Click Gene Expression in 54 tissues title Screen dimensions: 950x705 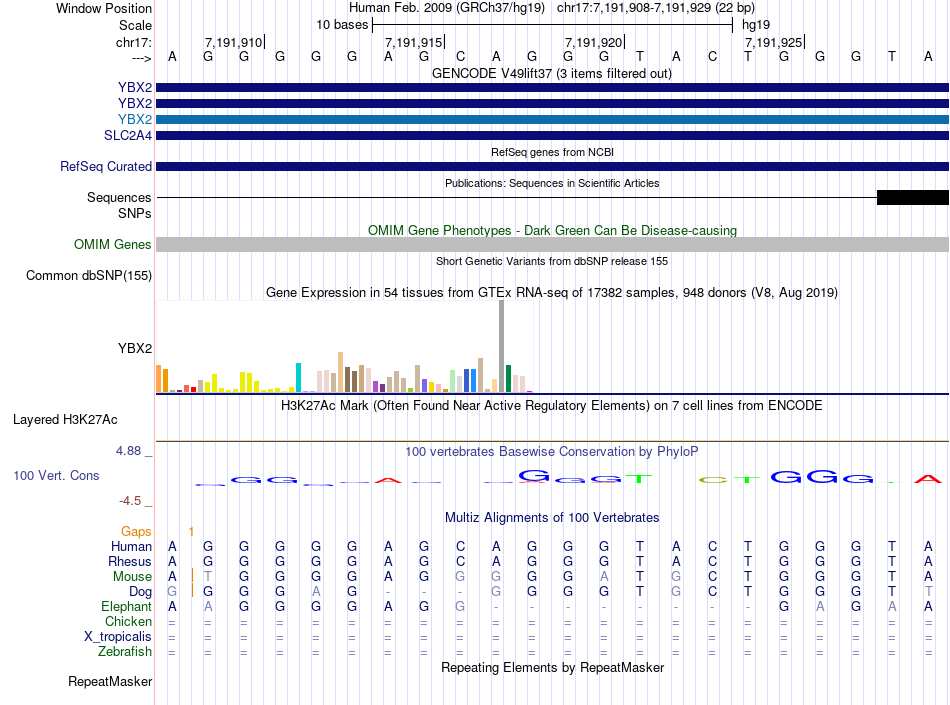point(552,293)
